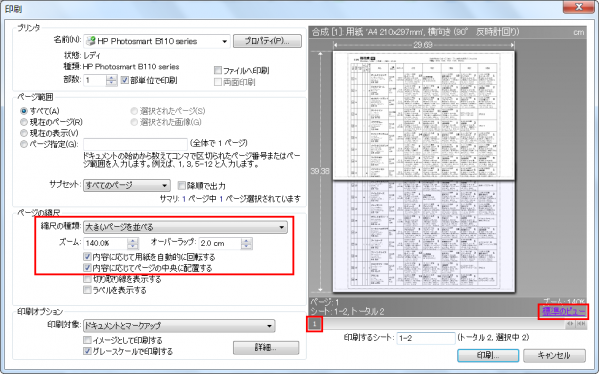This screenshot has width=599, height=374.
Task: Enable ラベルを表示する checkbox
Action: pos(87,290)
